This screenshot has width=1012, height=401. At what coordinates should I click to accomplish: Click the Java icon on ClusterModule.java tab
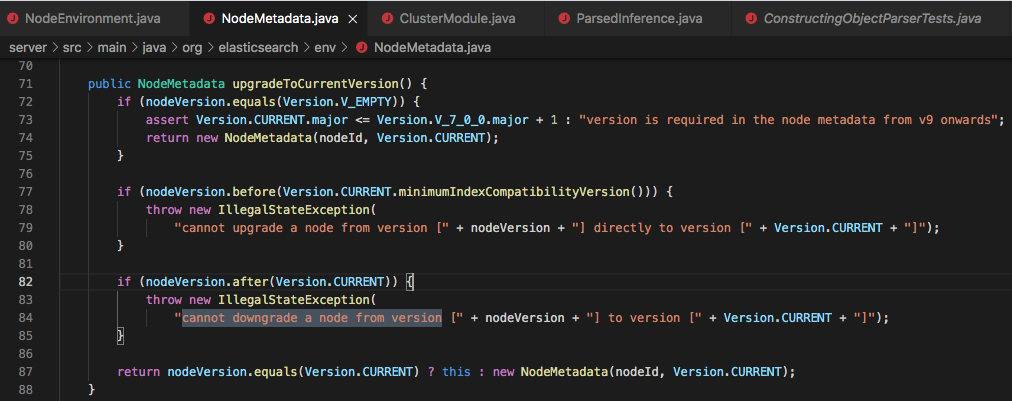coord(387,19)
